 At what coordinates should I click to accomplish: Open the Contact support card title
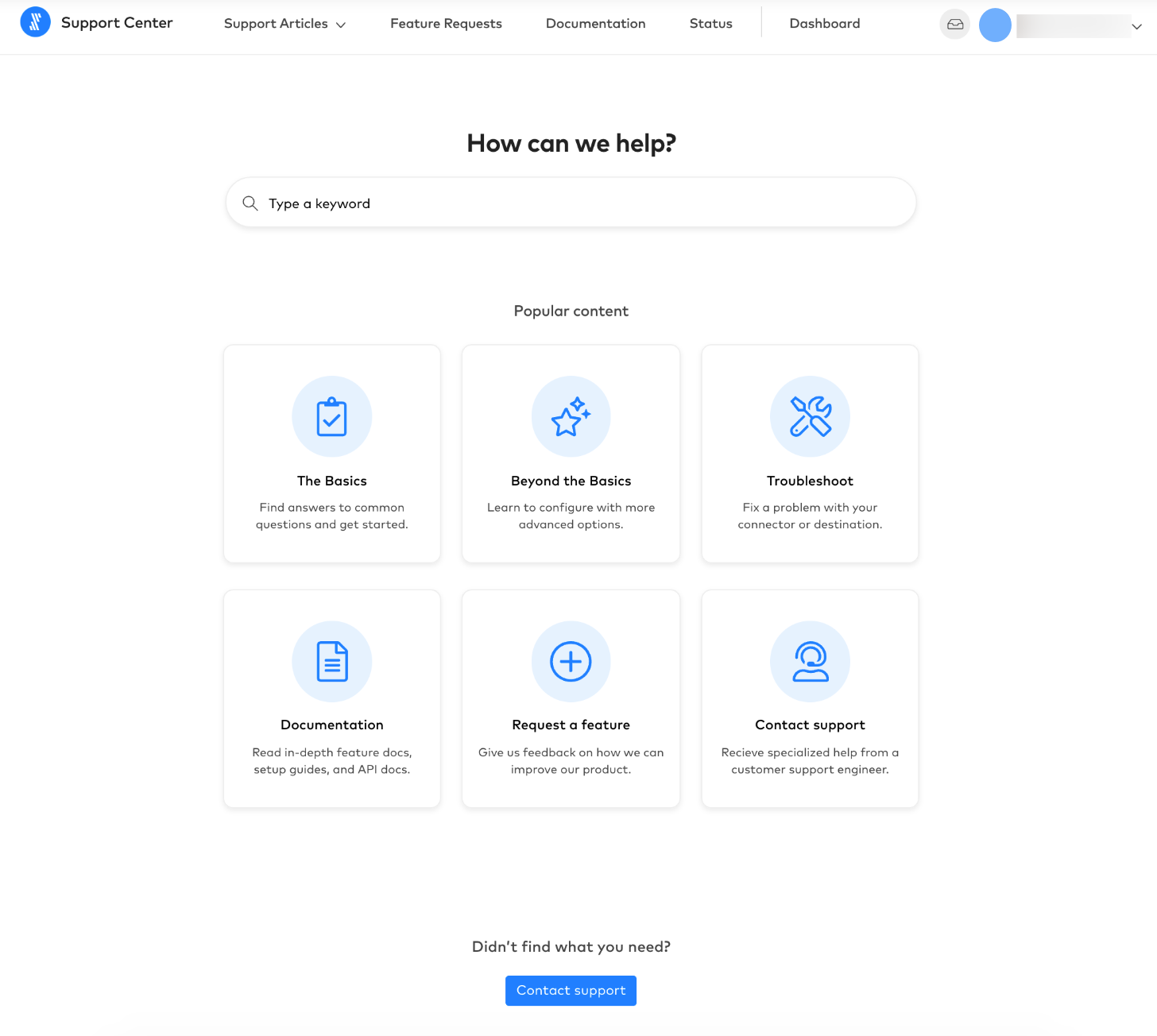coord(811,725)
